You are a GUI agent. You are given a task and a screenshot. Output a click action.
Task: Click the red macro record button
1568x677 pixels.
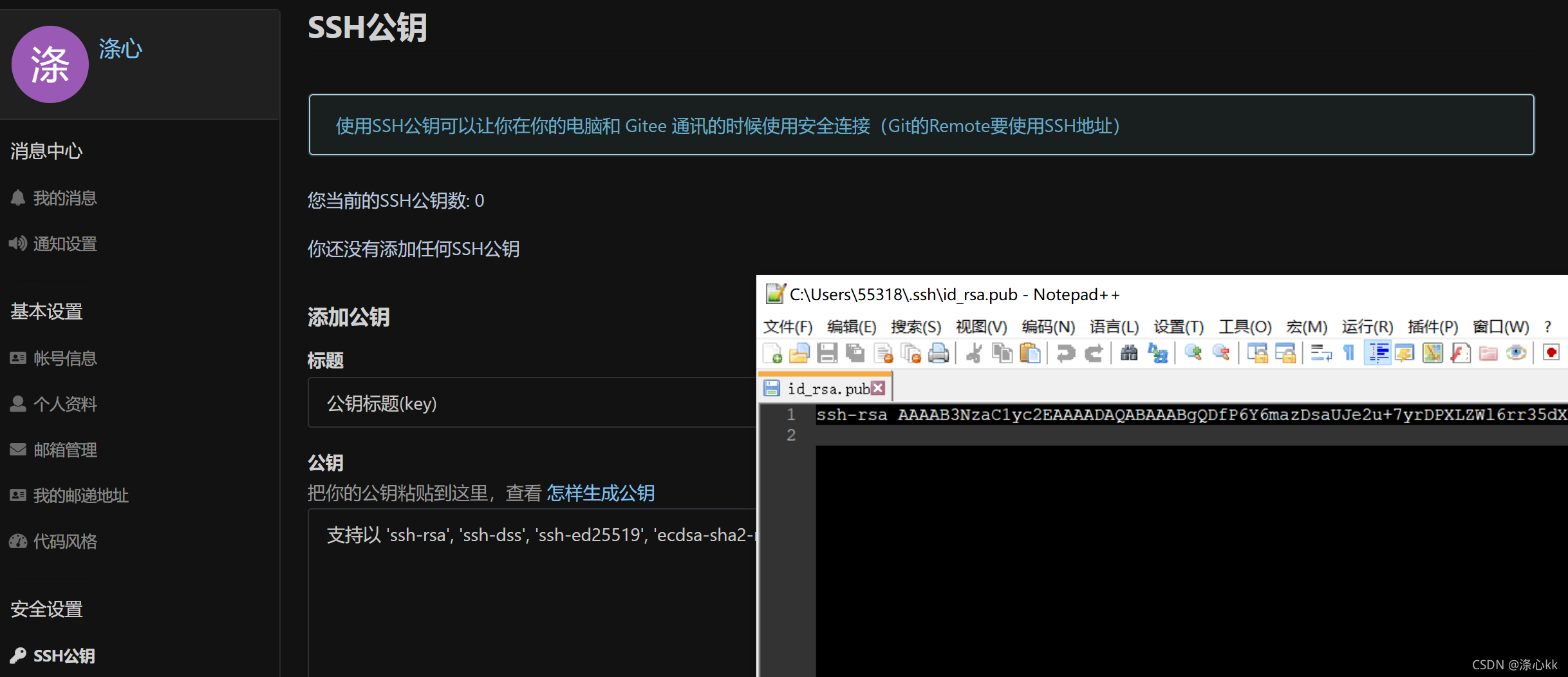(1551, 353)
